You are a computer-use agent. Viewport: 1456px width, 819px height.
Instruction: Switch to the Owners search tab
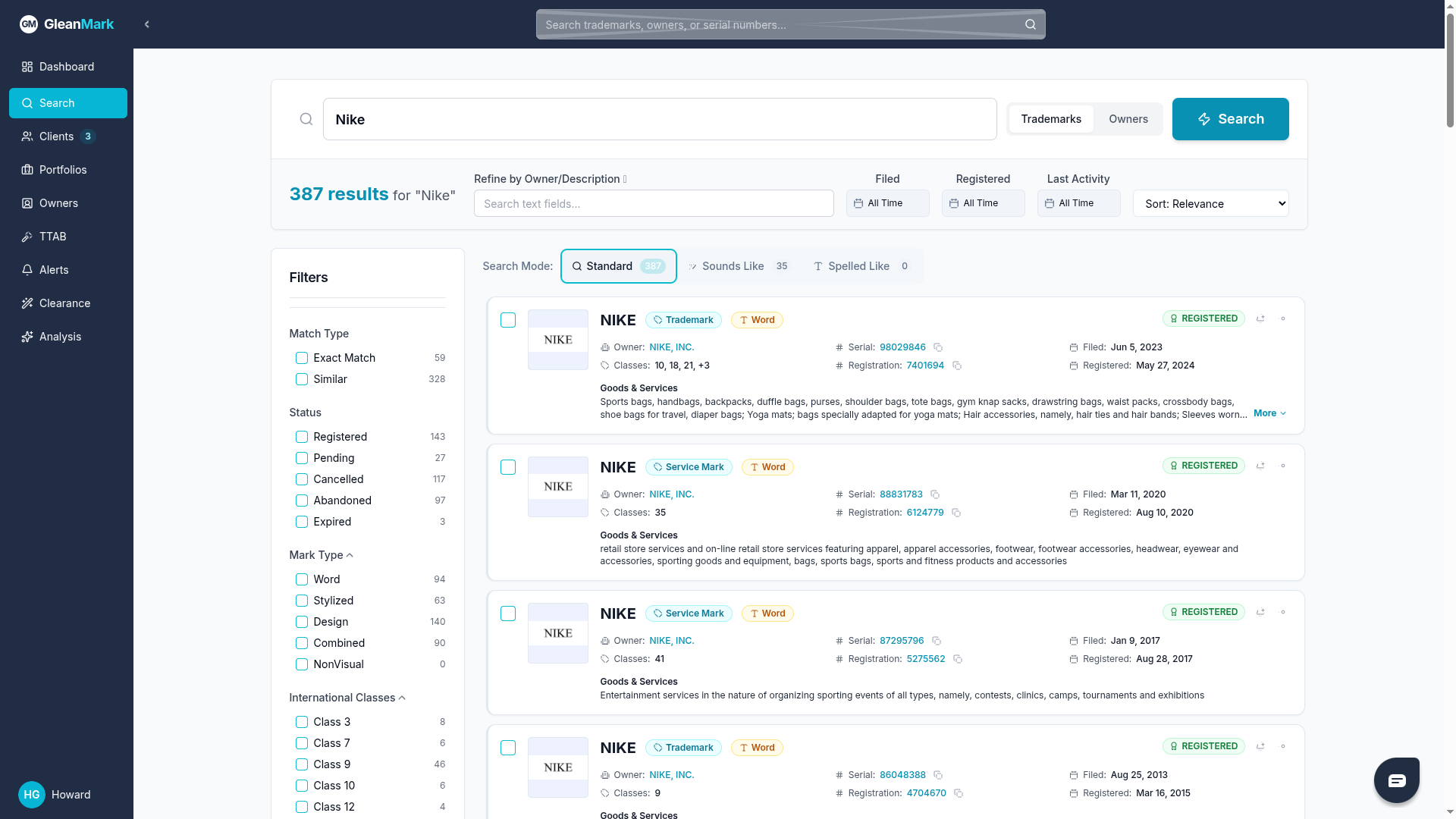coord(1128,119)
